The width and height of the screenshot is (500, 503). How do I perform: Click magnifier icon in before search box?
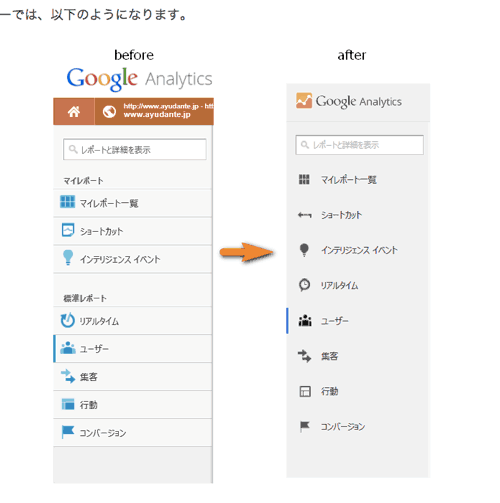coord(73,149)
